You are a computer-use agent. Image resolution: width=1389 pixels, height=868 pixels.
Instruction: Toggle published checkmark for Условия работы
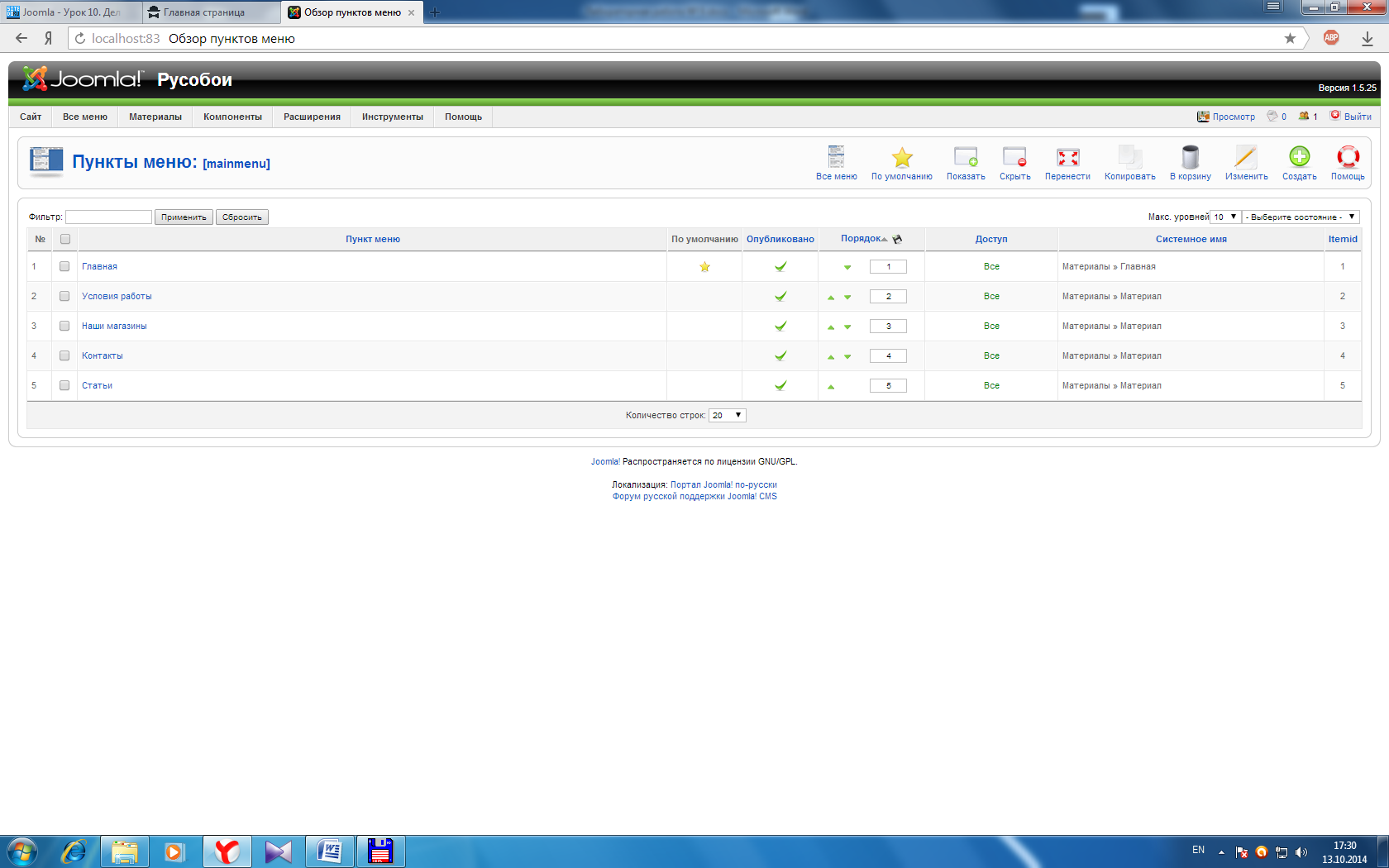coord(780,296)
